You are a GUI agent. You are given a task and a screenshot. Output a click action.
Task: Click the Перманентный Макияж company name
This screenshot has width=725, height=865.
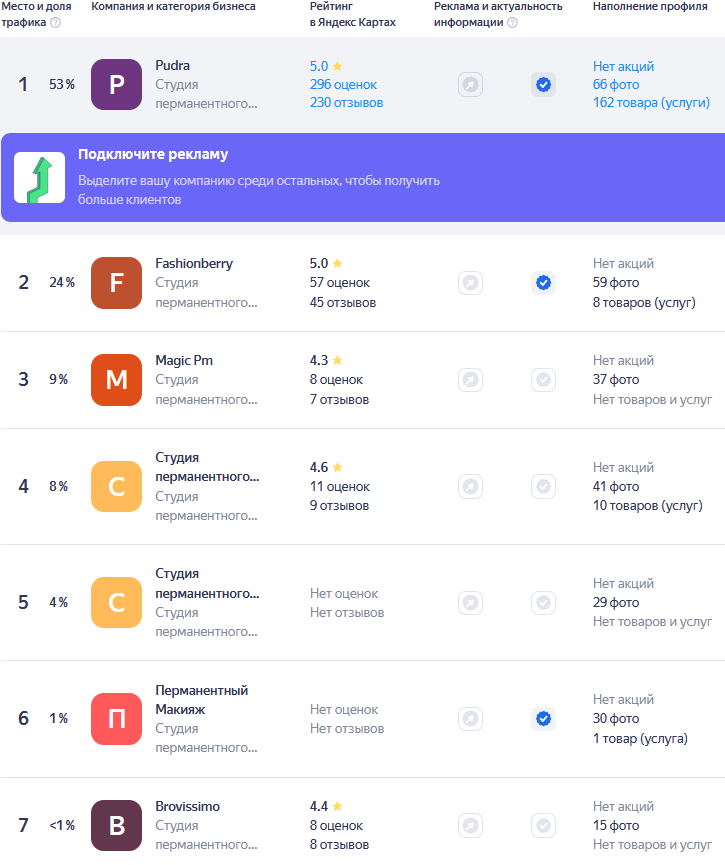pos(201,700)
